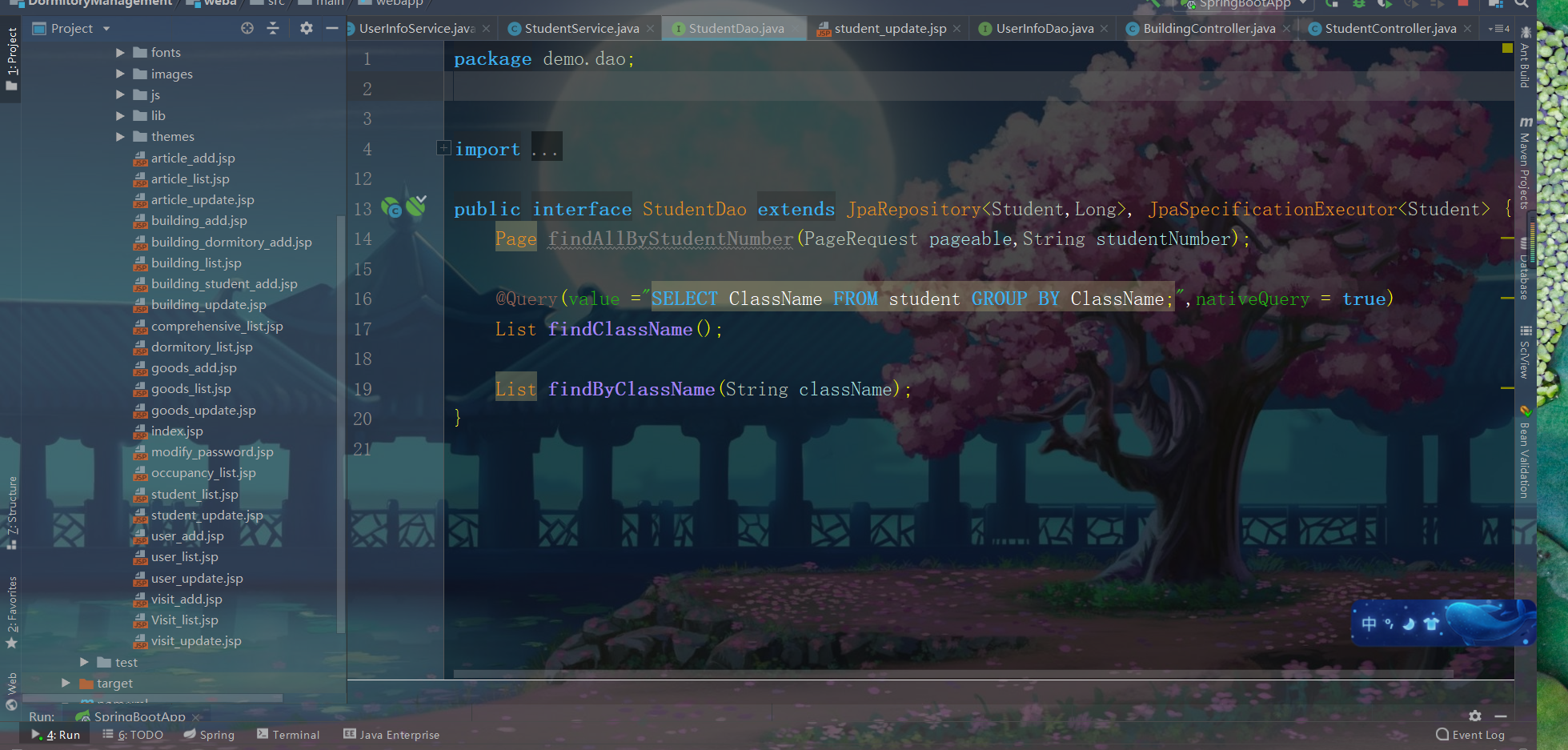Close the UserInfoService.java tab
The height and width of the screenshot is (750, 1568).
click(486, 29)
